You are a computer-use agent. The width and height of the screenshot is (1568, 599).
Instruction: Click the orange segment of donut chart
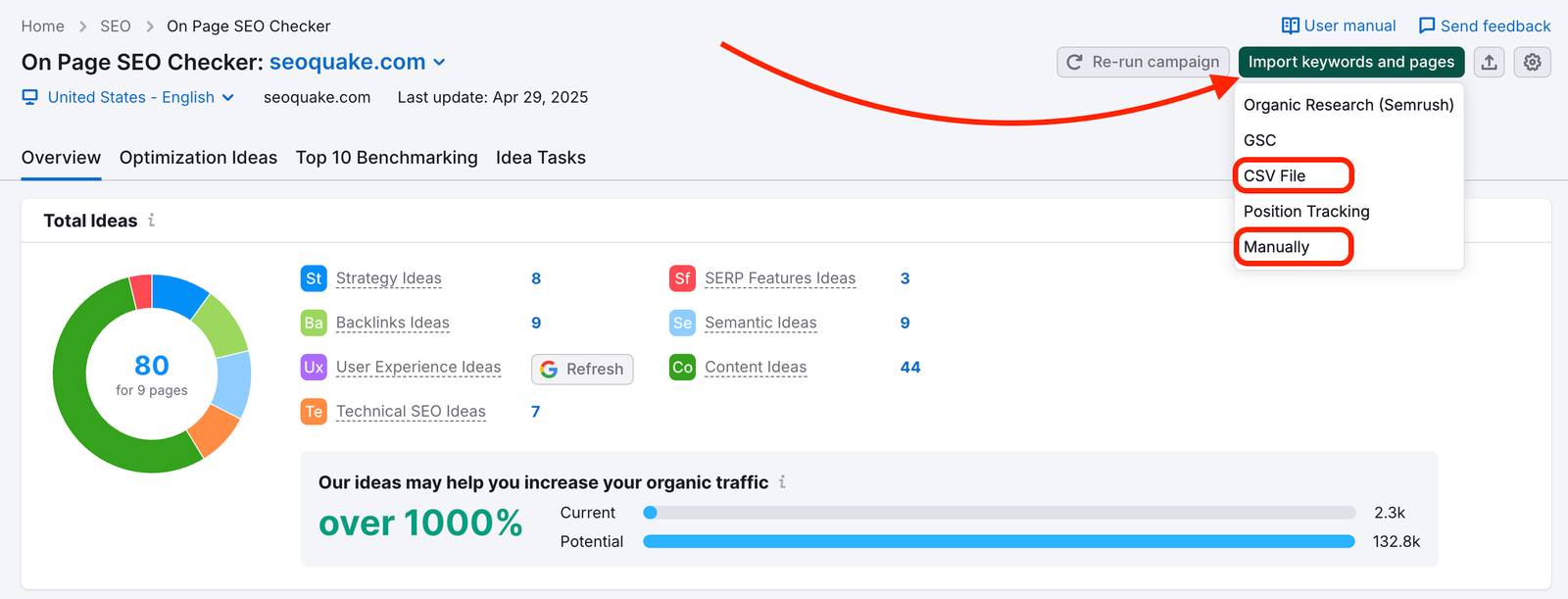[215, 429]
